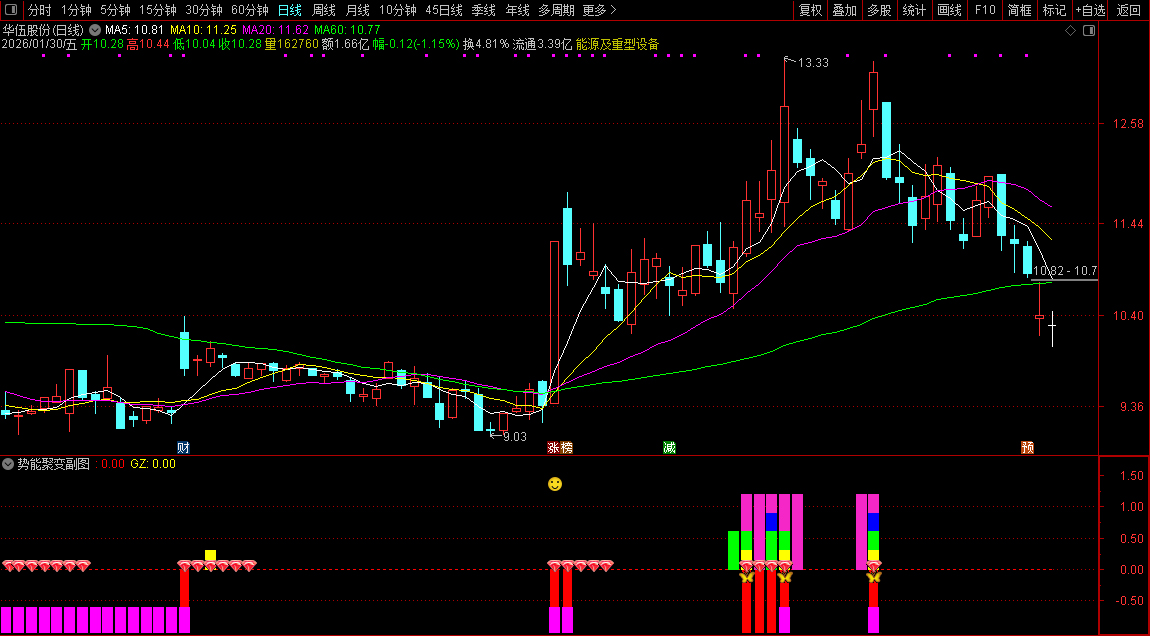1150x636 pixels.
Task: Click the GZ: 0.00 indicator value
Action: tap(153, 464)
